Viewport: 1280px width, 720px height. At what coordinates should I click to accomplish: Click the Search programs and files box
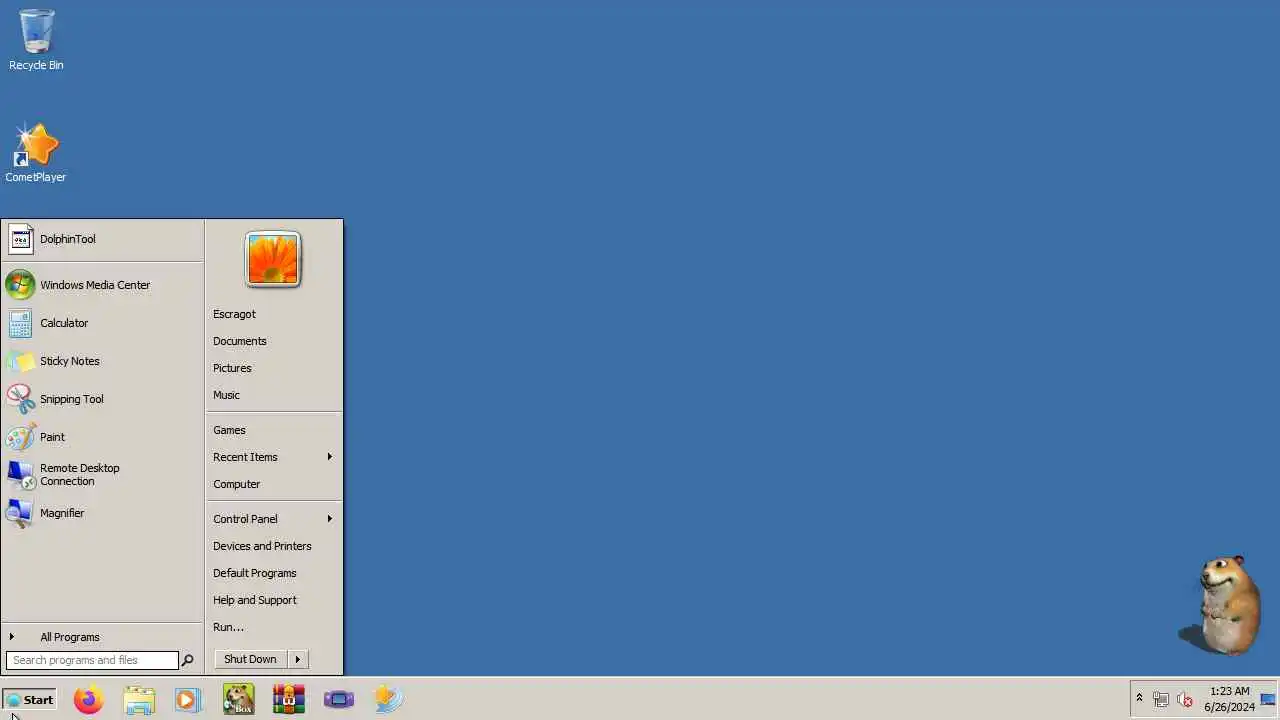click(92, 660)
